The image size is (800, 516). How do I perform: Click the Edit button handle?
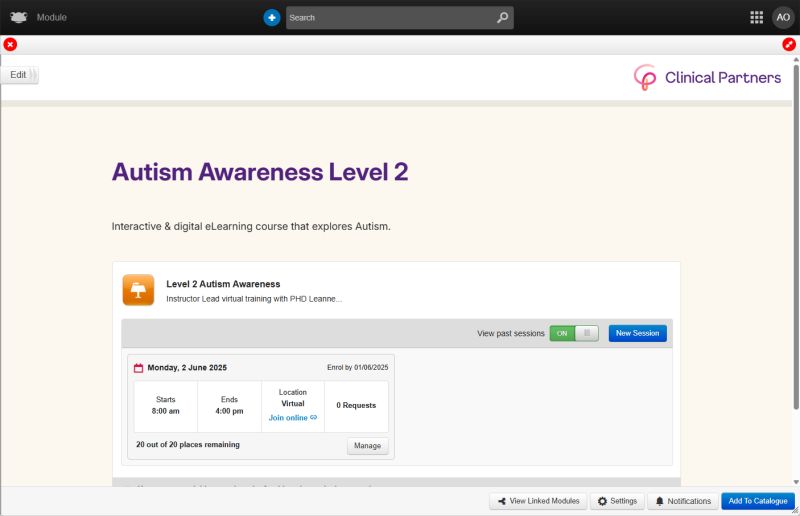pos(20,75)
